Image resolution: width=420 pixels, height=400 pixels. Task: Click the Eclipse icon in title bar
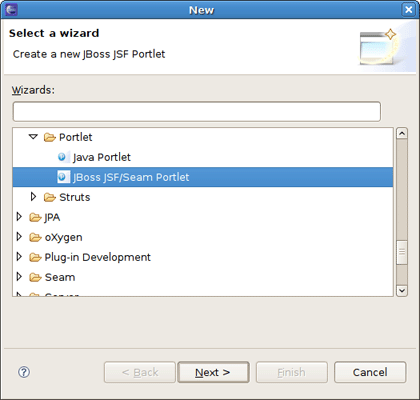[11, 10]
